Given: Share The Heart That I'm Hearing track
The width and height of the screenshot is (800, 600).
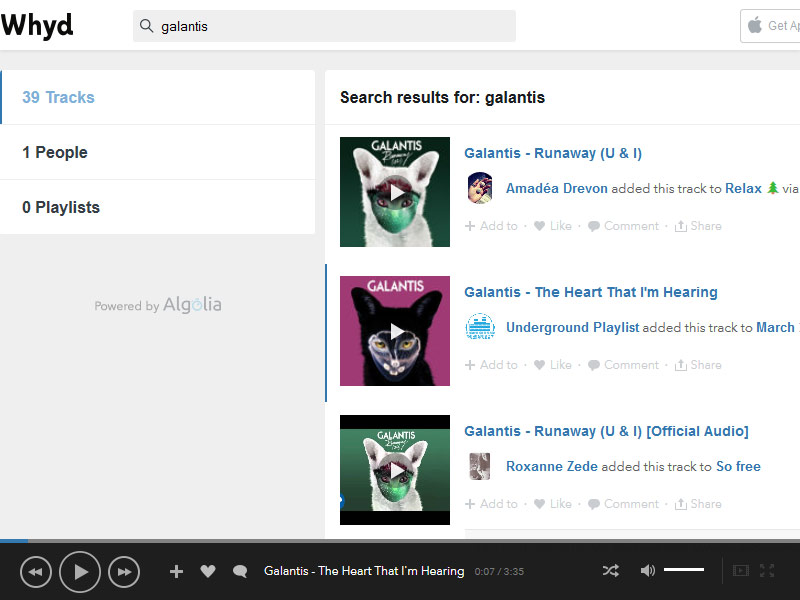Looking at the screenshot, I should coord(697,364).
